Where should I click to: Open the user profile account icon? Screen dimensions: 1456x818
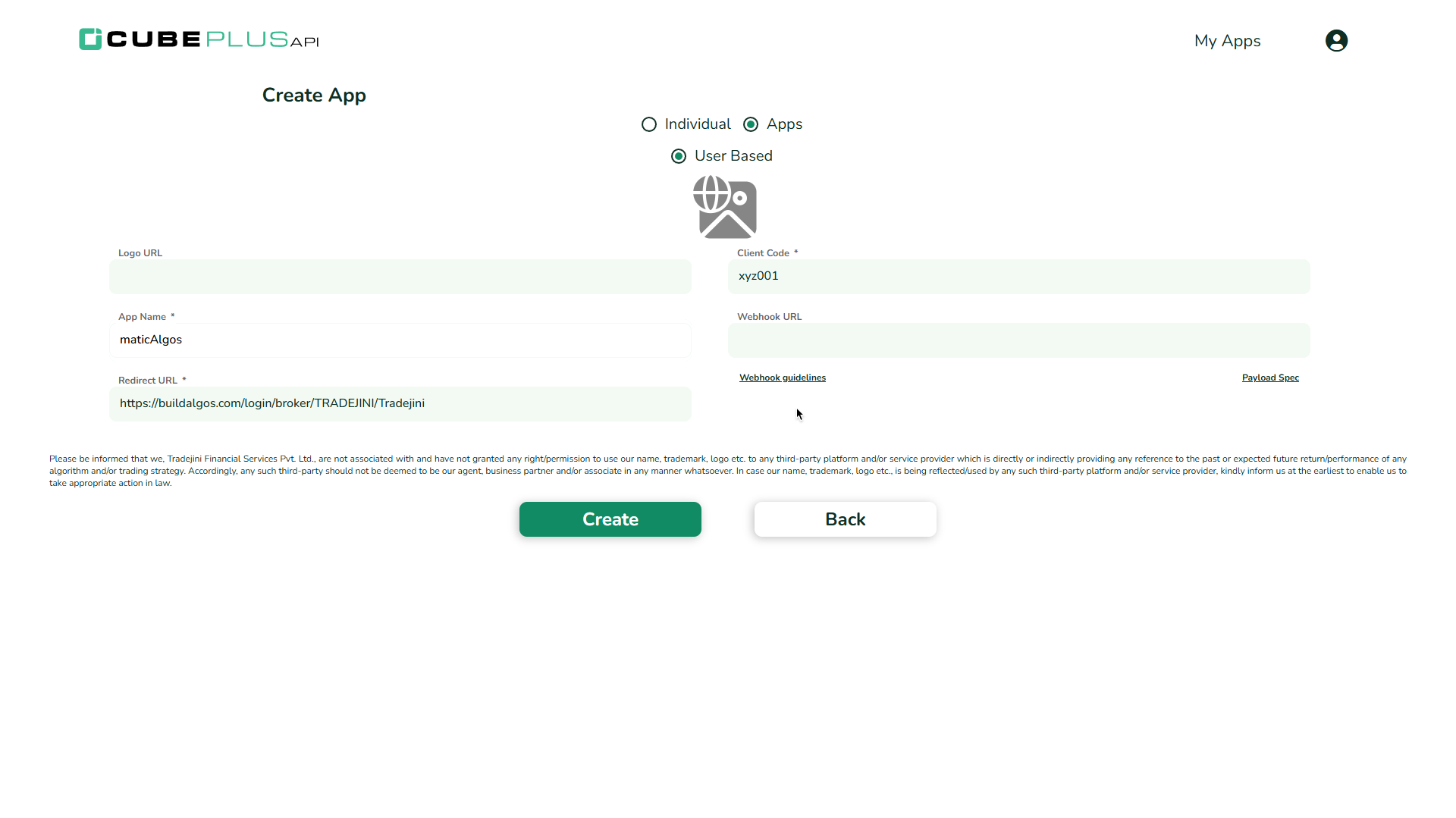[x=1336, y=40]
